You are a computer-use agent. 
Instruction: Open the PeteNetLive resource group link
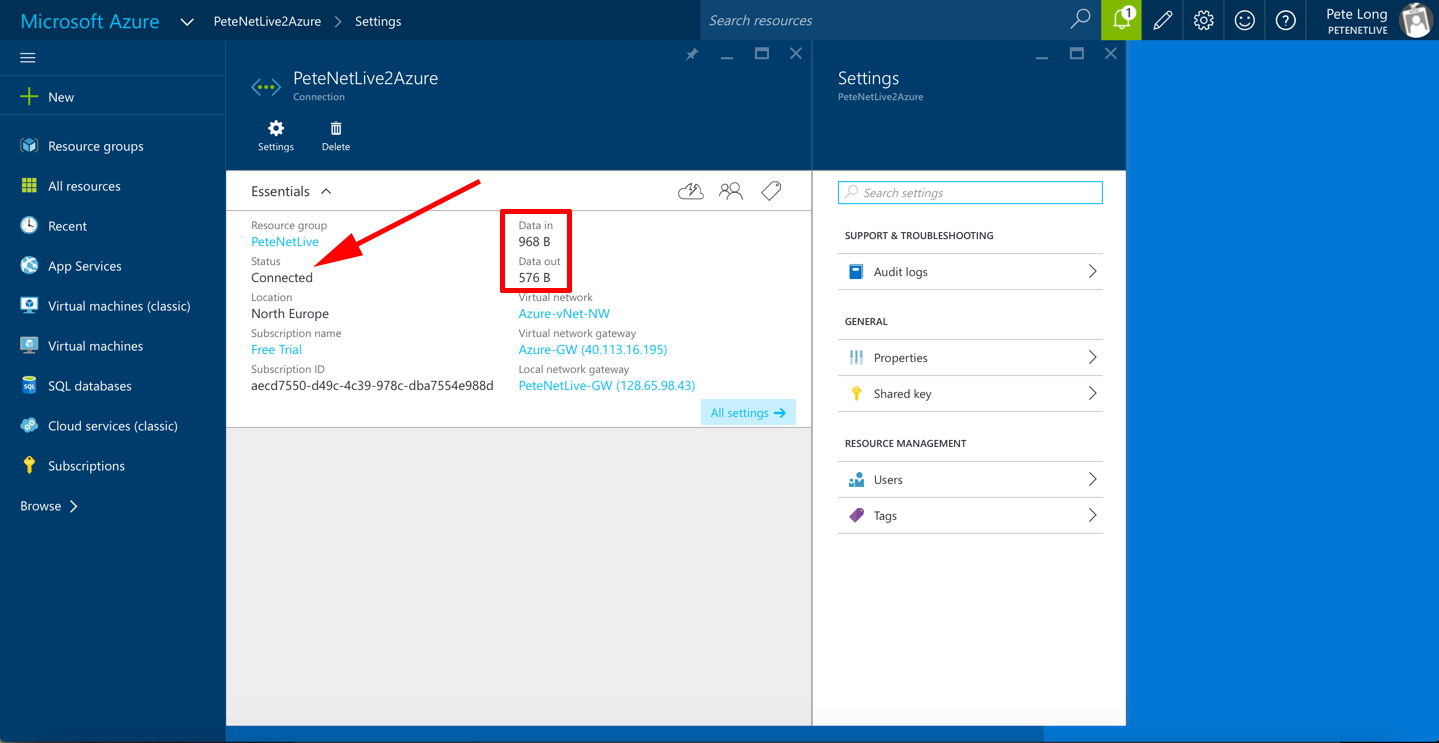pyautogui.click(x=285, y=242)
